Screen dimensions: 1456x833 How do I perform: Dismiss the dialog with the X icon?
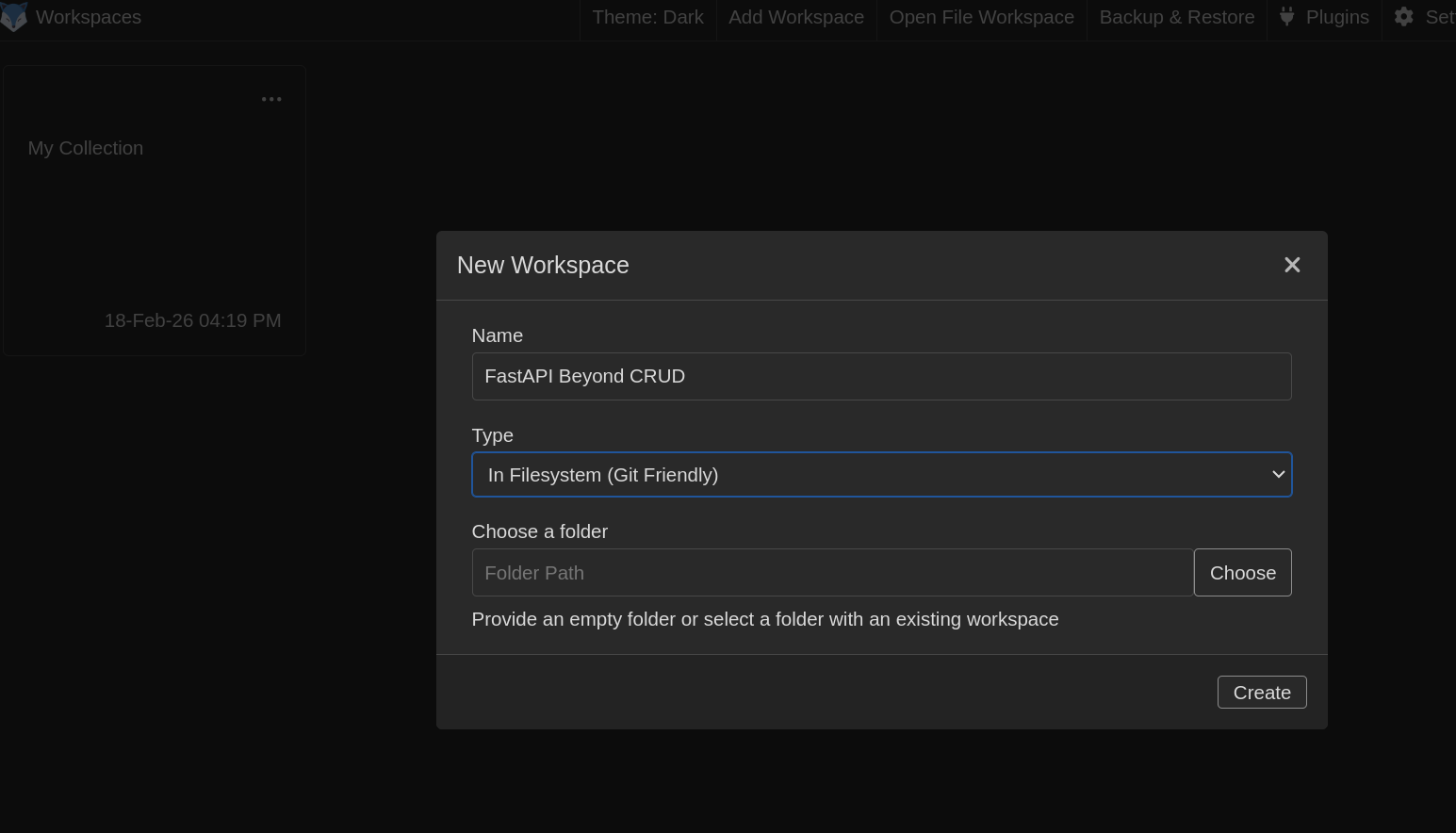1292,265
